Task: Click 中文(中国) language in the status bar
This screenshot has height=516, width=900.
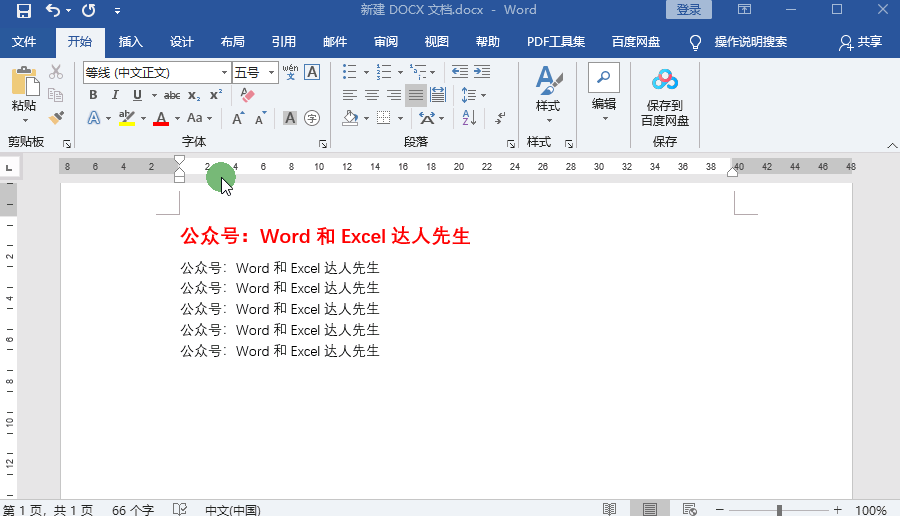Action: pyautogui.click(x=233, y=510)
